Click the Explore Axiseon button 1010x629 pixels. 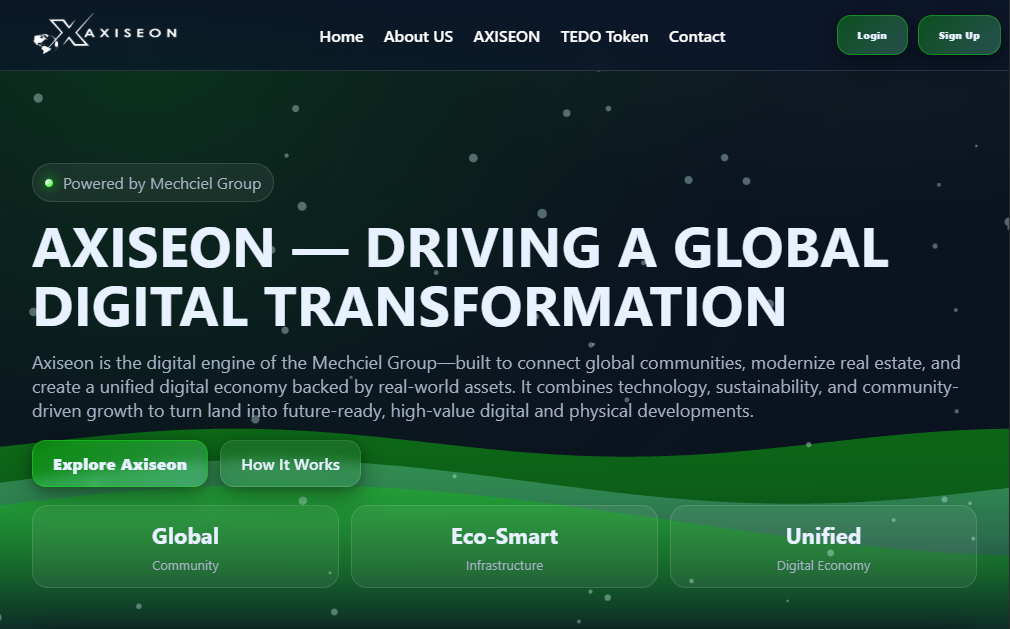[120, 464]
